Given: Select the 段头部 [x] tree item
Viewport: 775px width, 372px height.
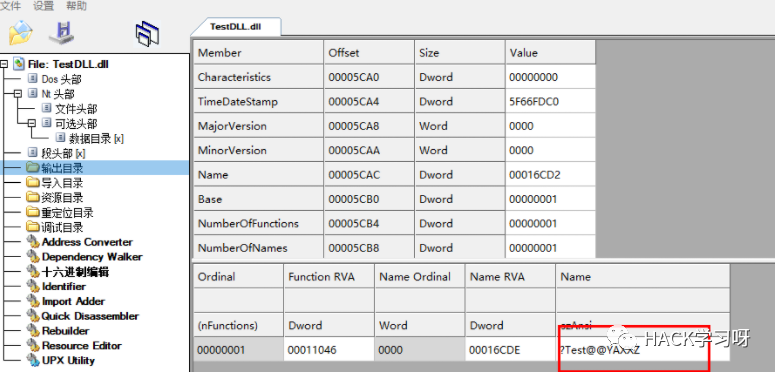Looking at the screenshot, I should [63, 154].
